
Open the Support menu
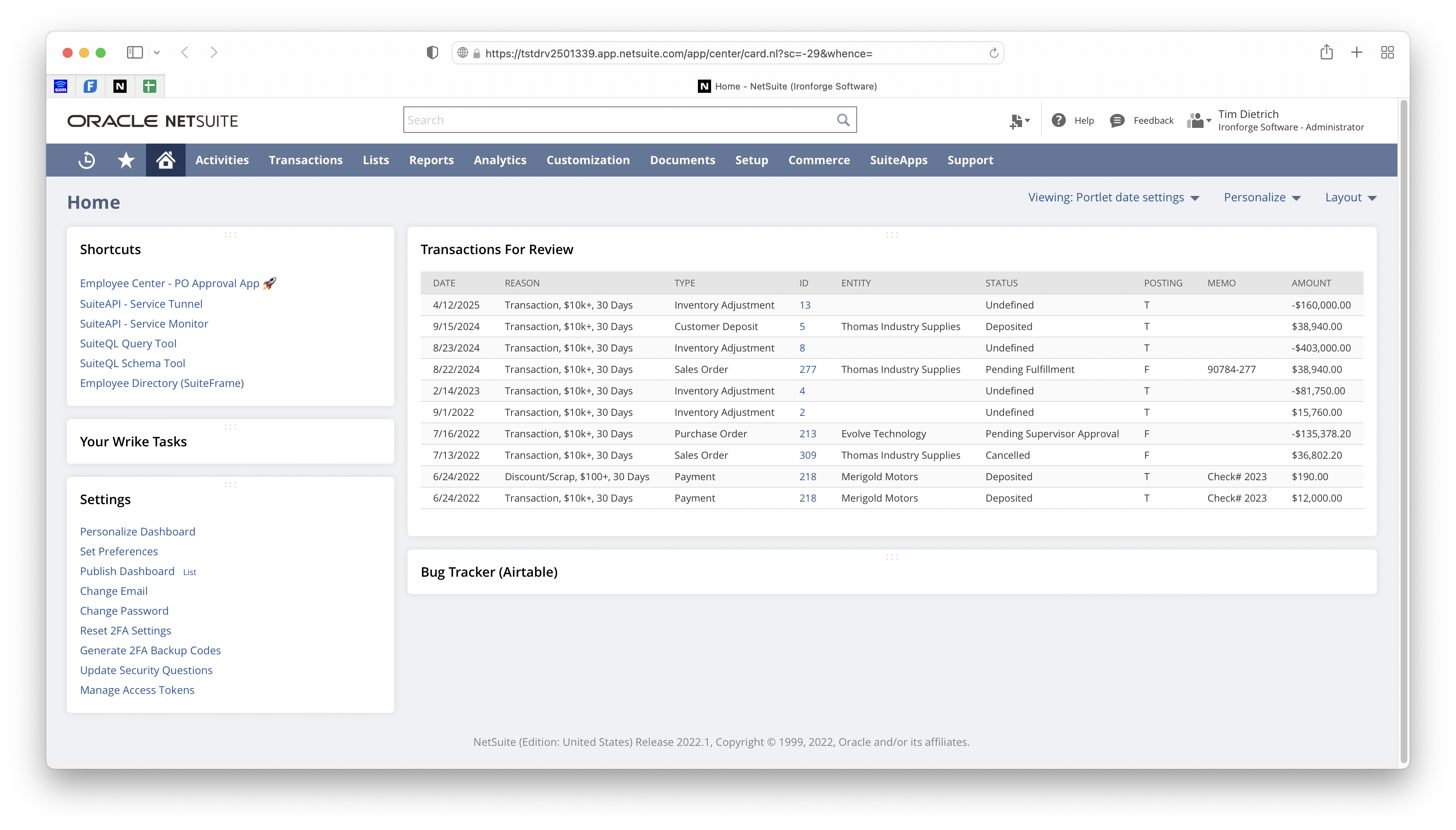[970, 160]
